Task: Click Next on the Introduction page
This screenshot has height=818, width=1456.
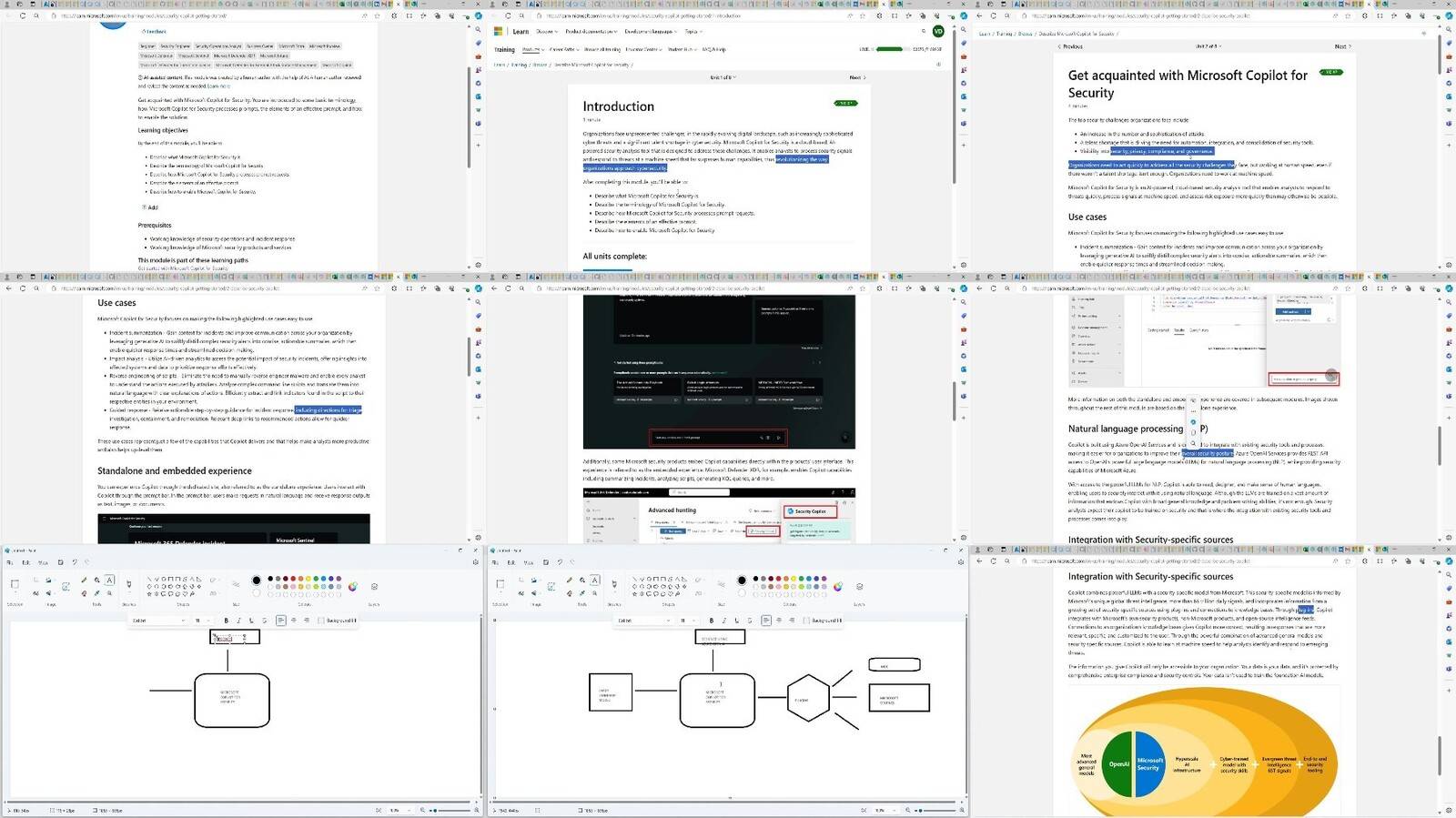Action: point(856,77)
